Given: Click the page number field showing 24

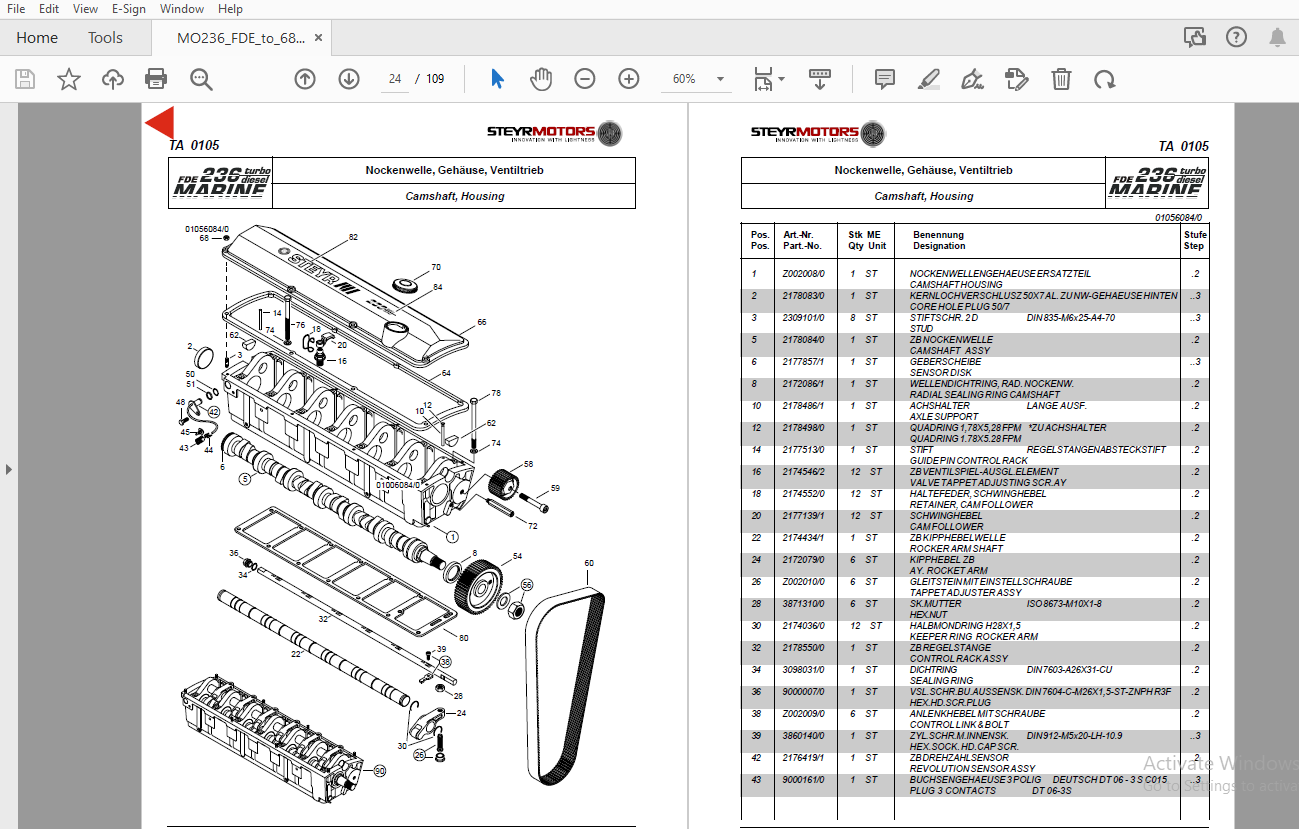Looking at the screenshot, I should (395, 79).
